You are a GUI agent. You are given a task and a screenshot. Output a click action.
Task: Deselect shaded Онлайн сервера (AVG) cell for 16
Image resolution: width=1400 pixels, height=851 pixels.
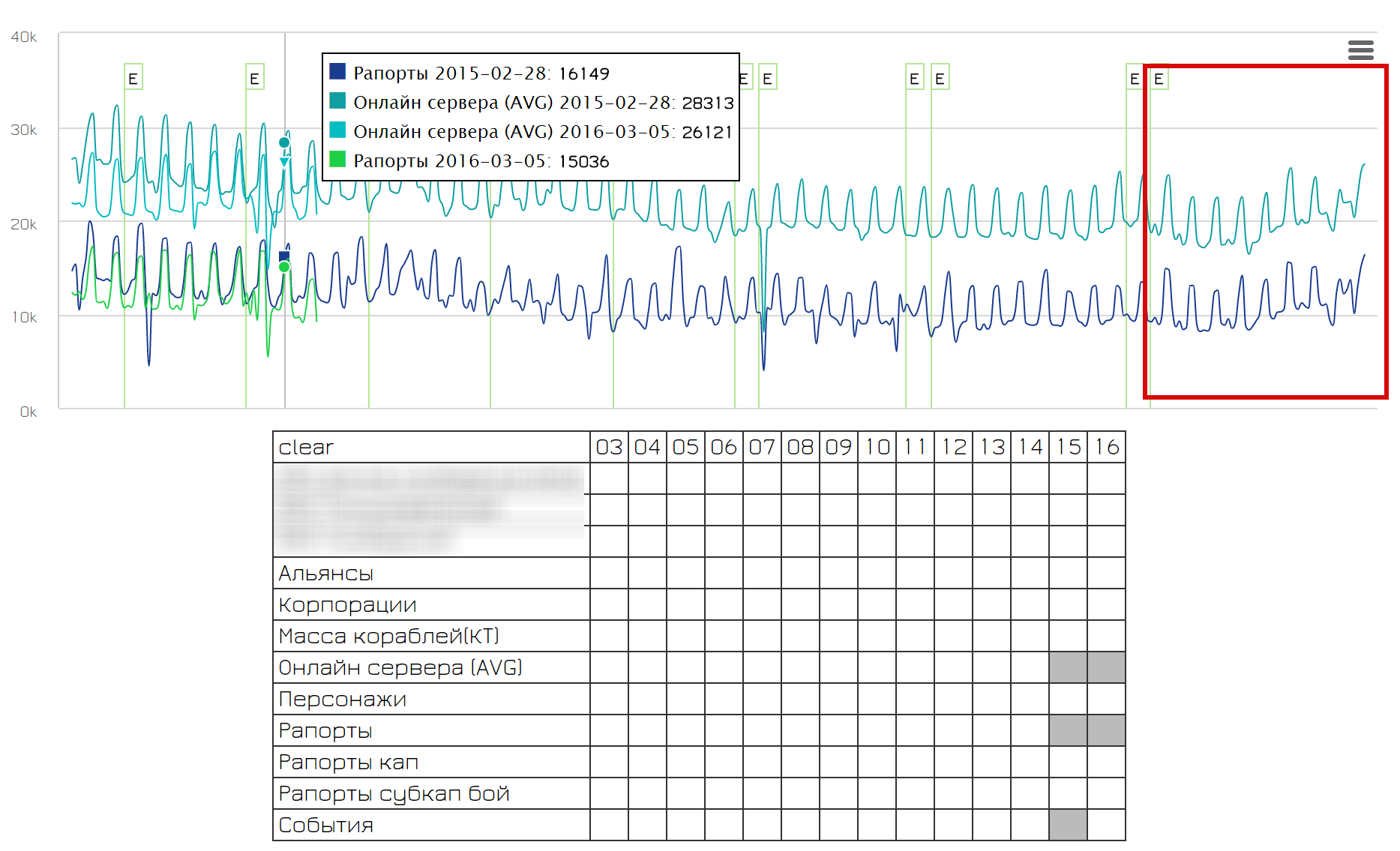click(x=1107, y=667)
